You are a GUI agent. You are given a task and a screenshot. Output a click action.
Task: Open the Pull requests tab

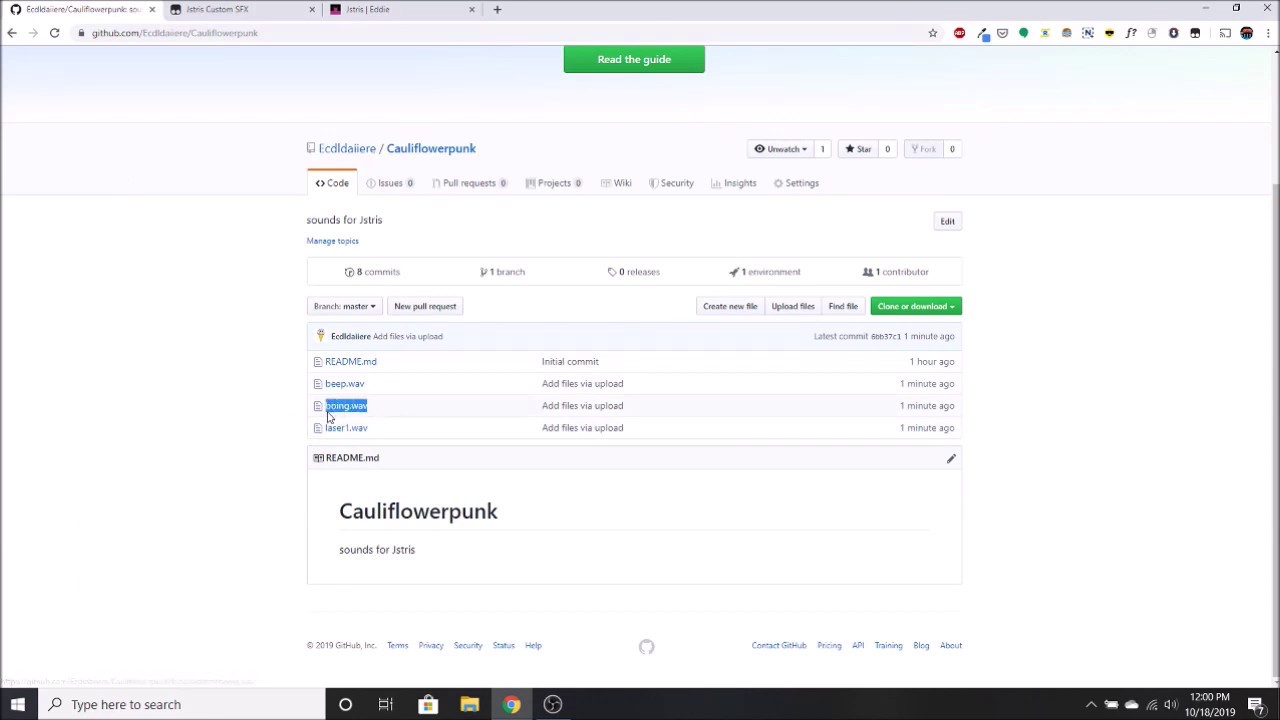tap(469, 183)
